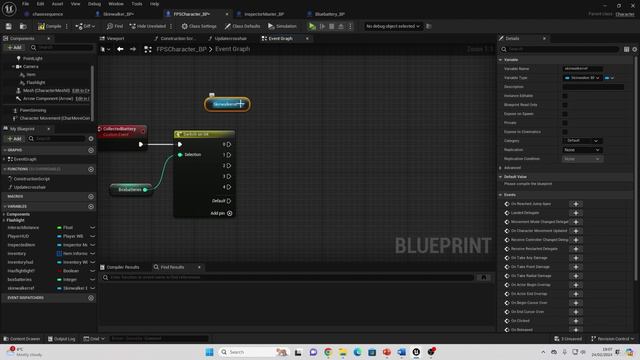The height and width of the screenshot is (360, 640).
Task: Click the Browse to asset icon
Action: (23, 26)
